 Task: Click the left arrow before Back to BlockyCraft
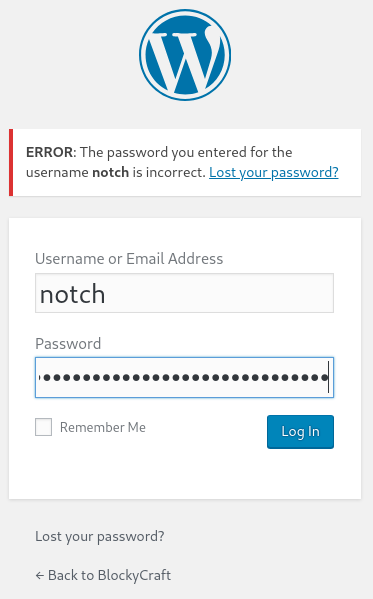click(x=39, y=575)
